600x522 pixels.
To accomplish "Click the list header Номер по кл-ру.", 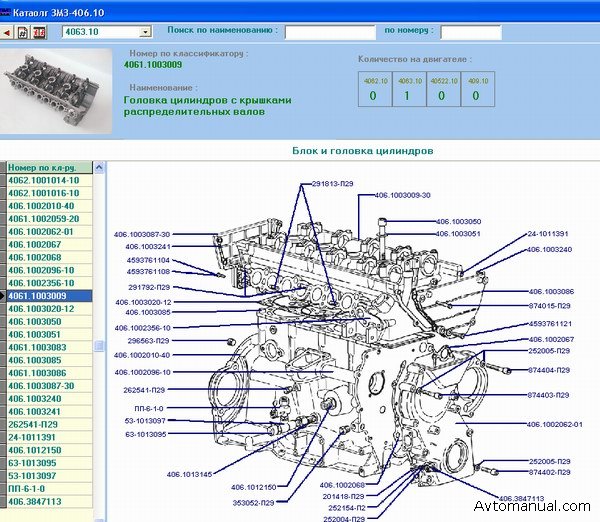I will coord(49,168).
